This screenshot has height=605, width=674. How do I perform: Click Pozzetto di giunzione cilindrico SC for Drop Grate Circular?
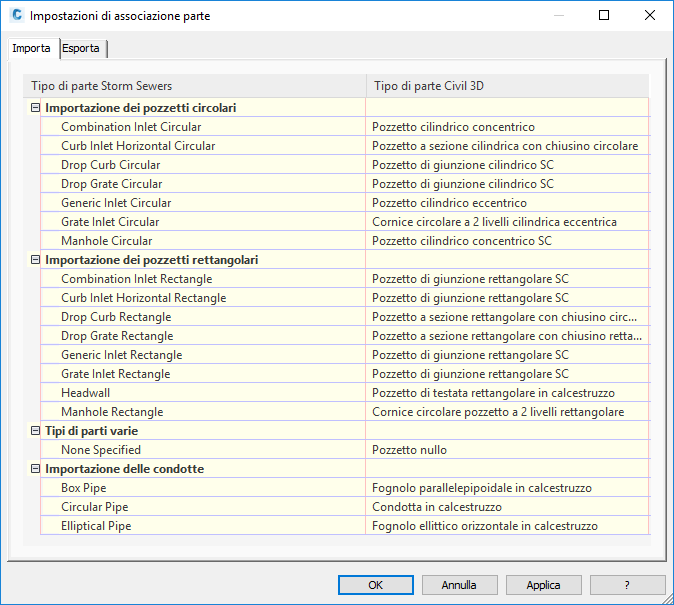coord(508,184)
